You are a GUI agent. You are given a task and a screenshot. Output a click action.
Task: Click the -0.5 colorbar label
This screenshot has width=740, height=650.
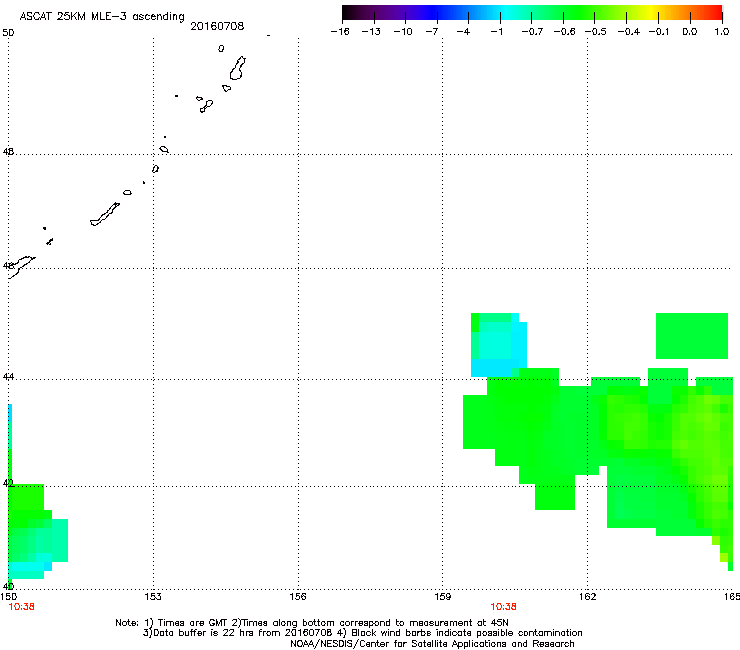(x=596, y=32)
